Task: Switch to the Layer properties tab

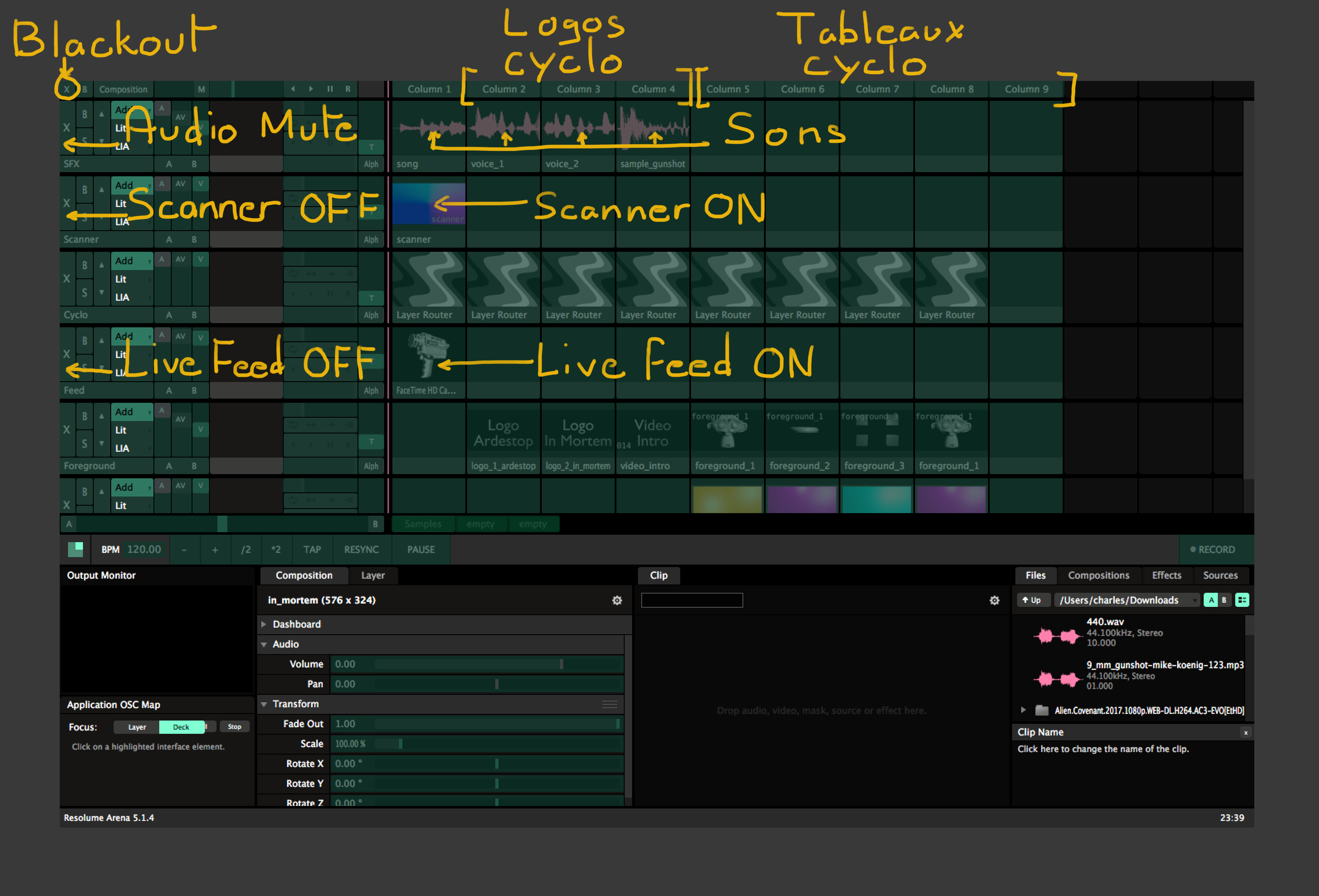Action: pyautogui.click(x=373, y=575)
